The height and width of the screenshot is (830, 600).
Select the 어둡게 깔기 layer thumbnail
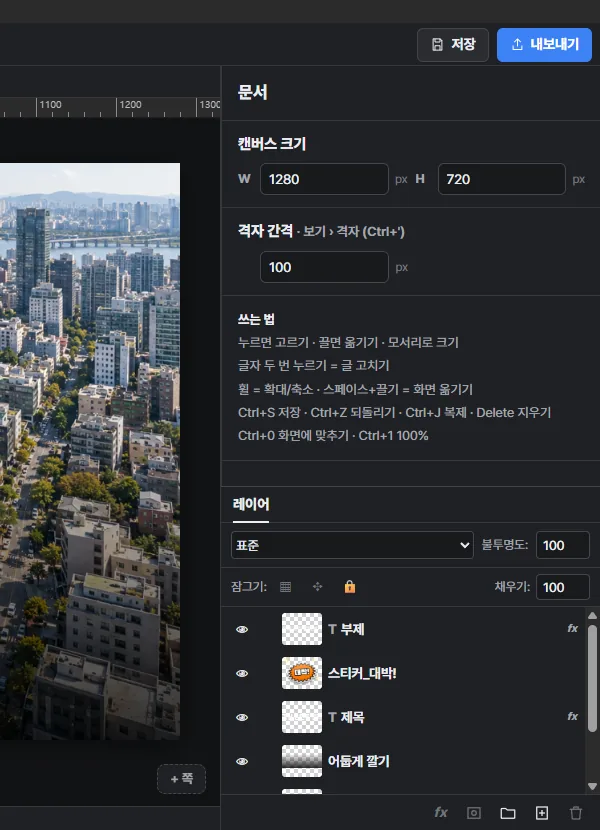[302, 761]
